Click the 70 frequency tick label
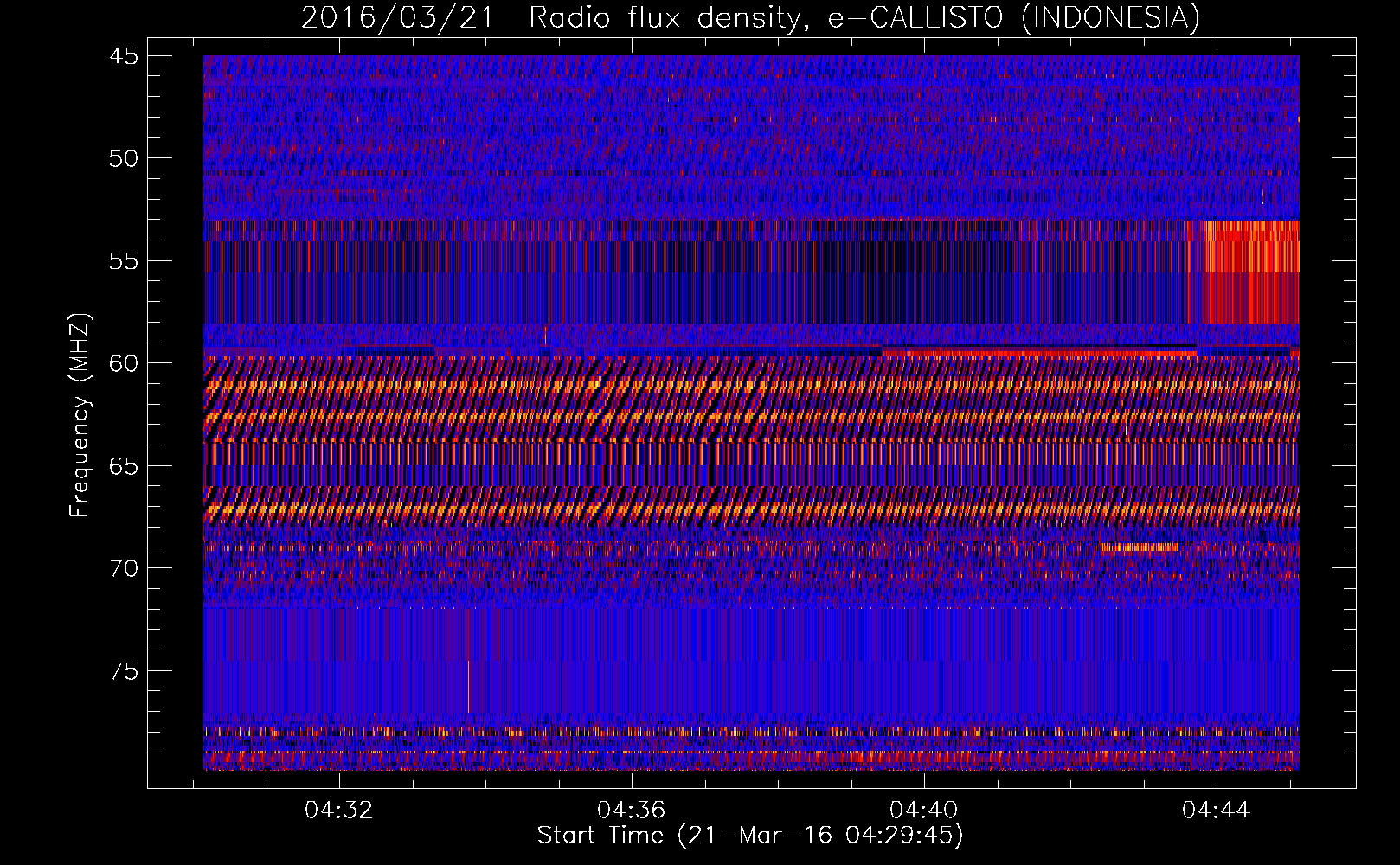Screen dimensions: 1400x865 click(123, 568)
